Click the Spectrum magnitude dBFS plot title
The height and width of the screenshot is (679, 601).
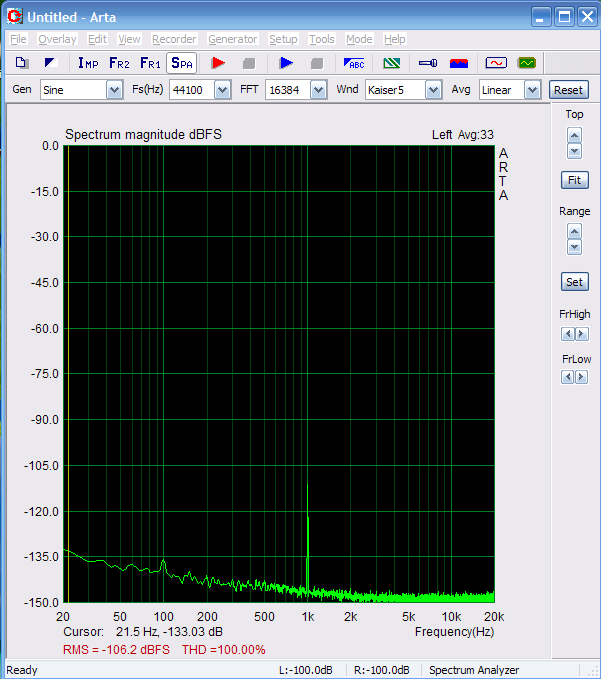pyautogui.click(x=143, y=134)
